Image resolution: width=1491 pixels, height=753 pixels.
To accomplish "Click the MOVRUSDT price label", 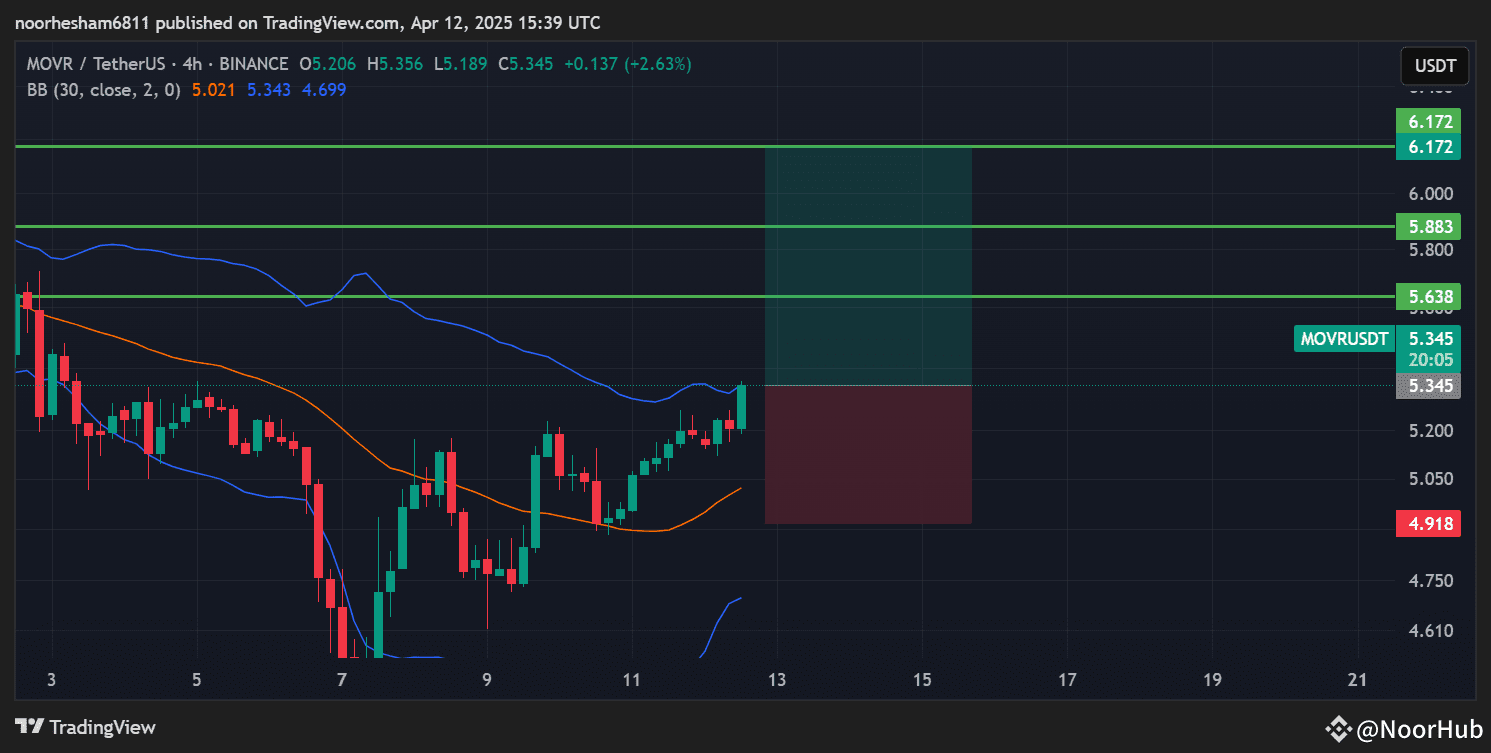I will (1344, 338).
